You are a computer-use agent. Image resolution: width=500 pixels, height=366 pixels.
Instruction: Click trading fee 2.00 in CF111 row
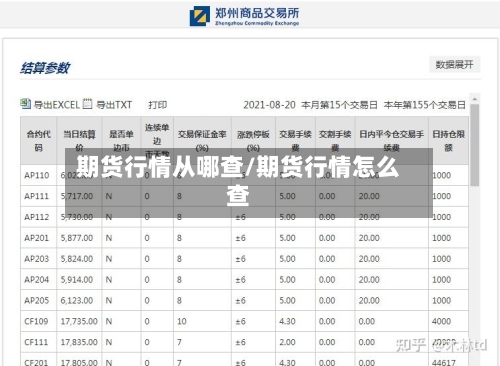pos(287,342)
